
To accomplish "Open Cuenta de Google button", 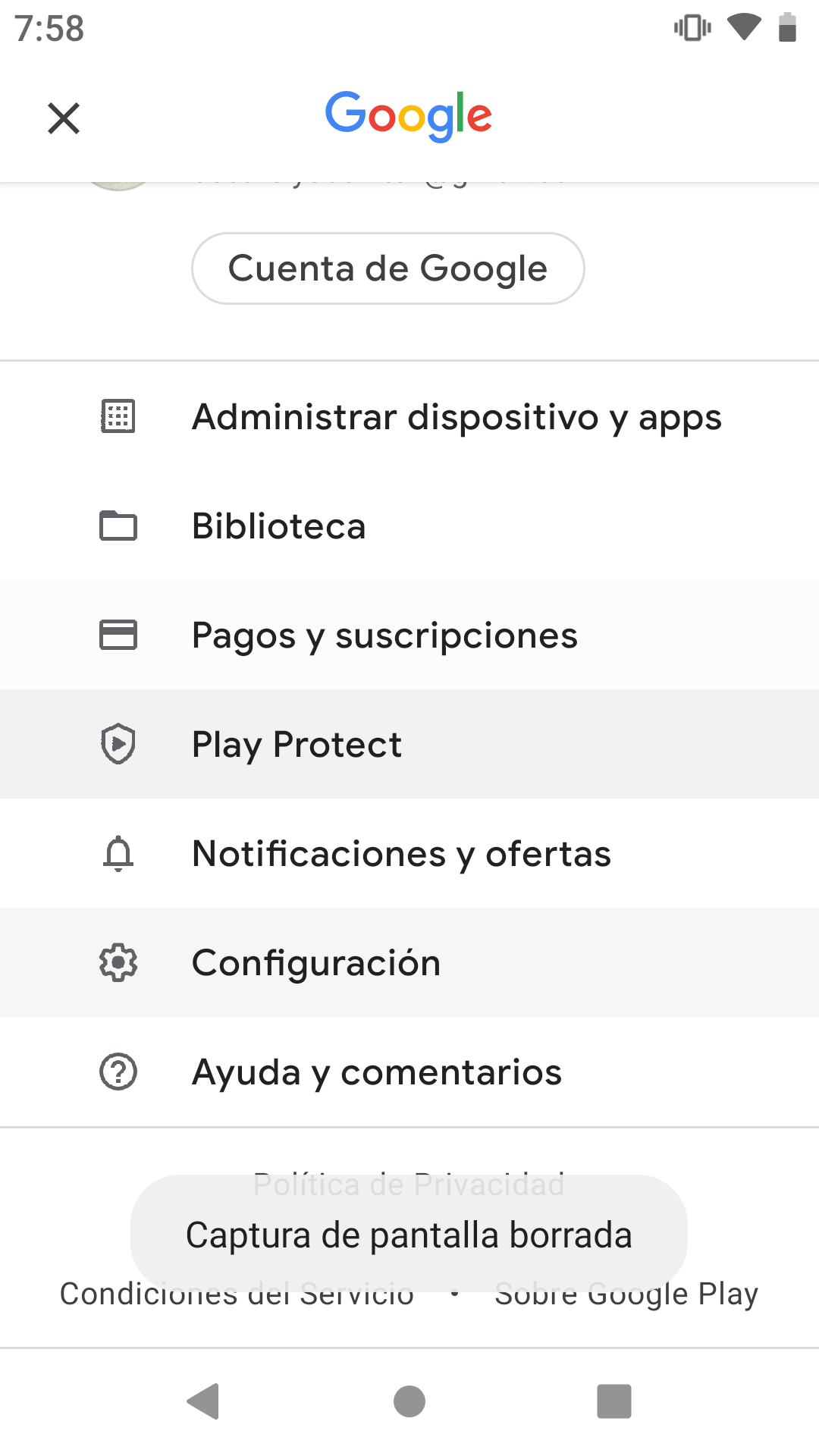I will coord(388,268).
